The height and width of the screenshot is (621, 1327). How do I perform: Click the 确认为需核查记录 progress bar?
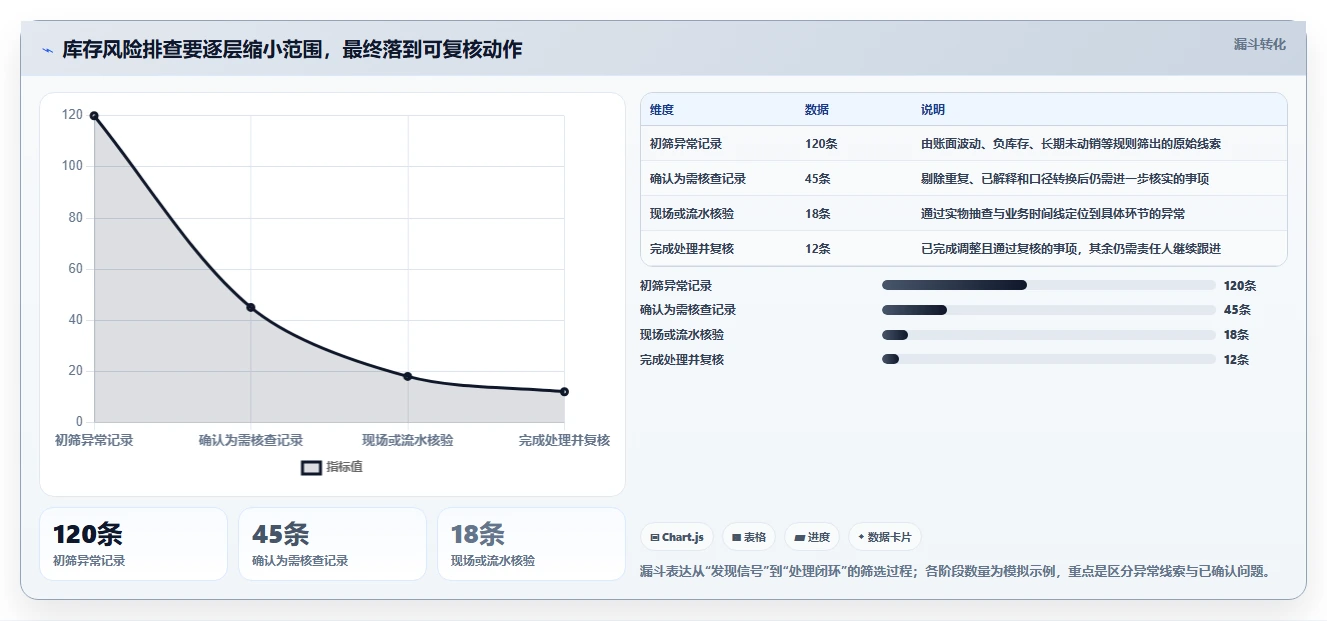pyautogui.click(x=1048, y=310)
